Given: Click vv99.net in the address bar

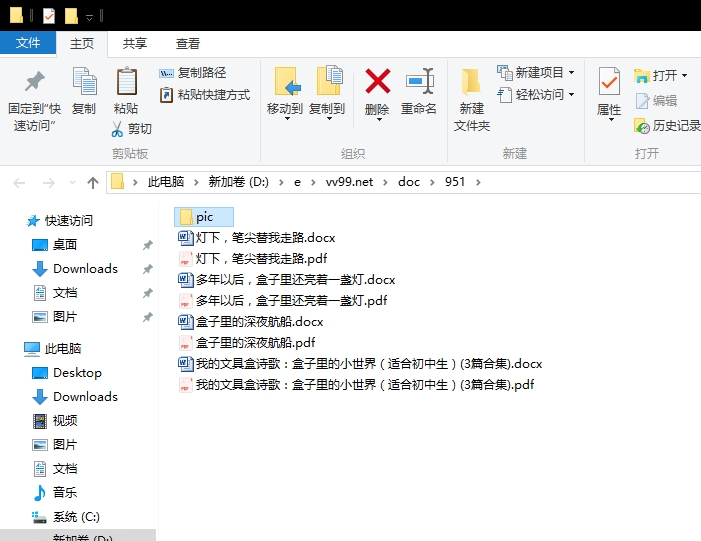Looking at the screenshot, I should [x=349, y=182].
